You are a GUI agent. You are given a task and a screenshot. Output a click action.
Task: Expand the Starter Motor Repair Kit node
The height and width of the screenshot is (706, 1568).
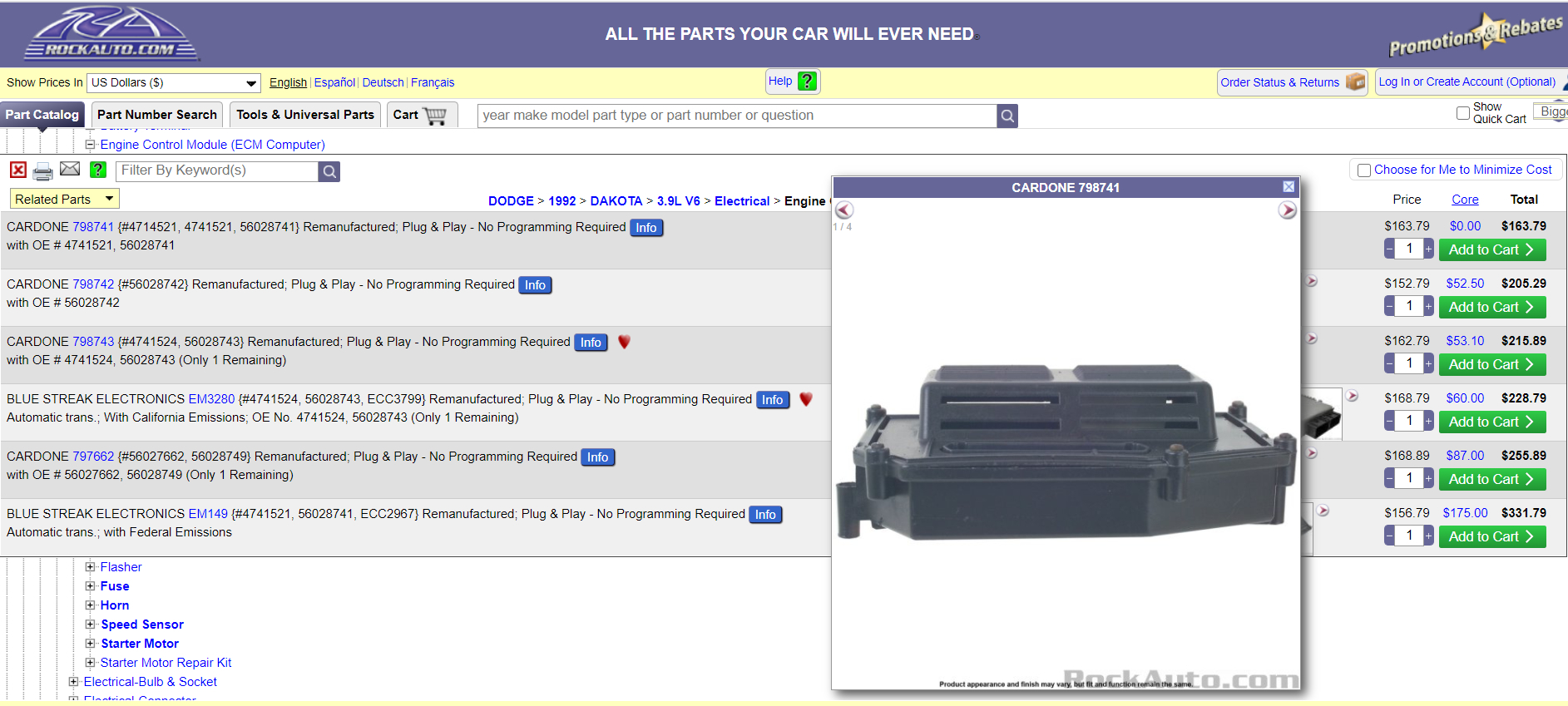click(x=90, y=663)
